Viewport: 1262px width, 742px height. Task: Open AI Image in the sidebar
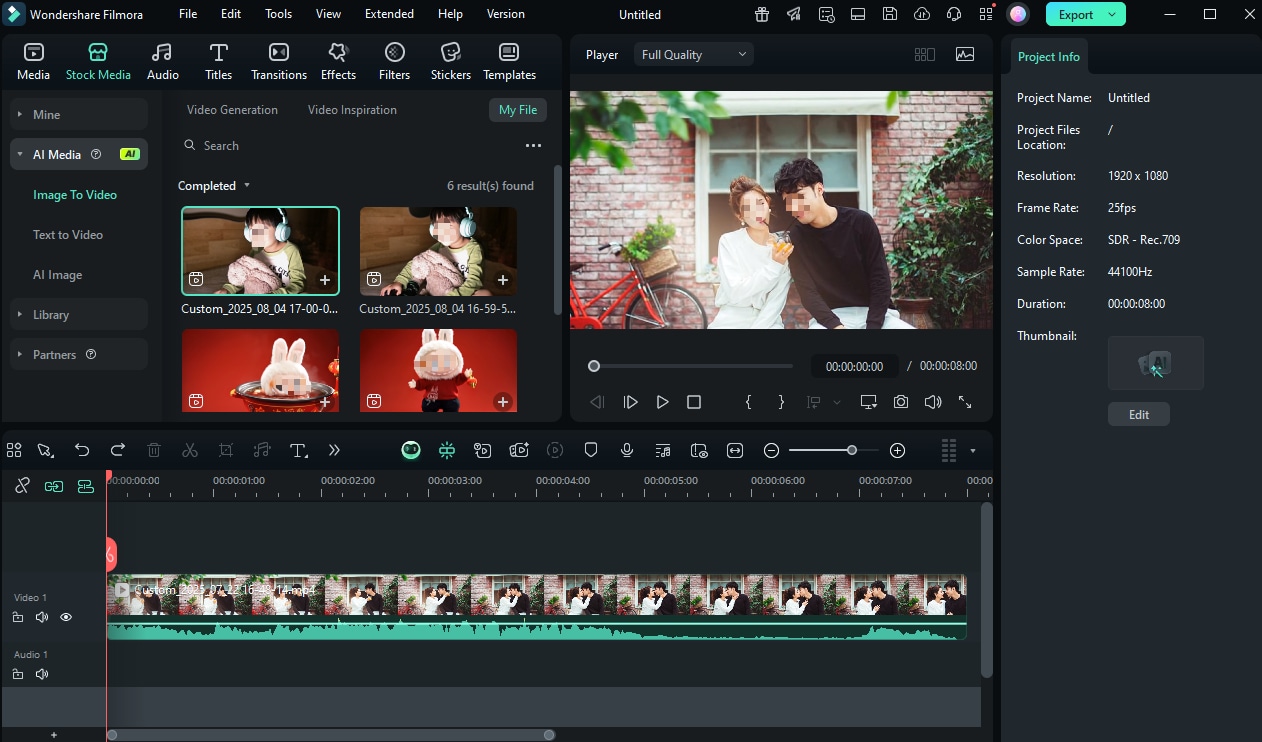pos(58,275)
